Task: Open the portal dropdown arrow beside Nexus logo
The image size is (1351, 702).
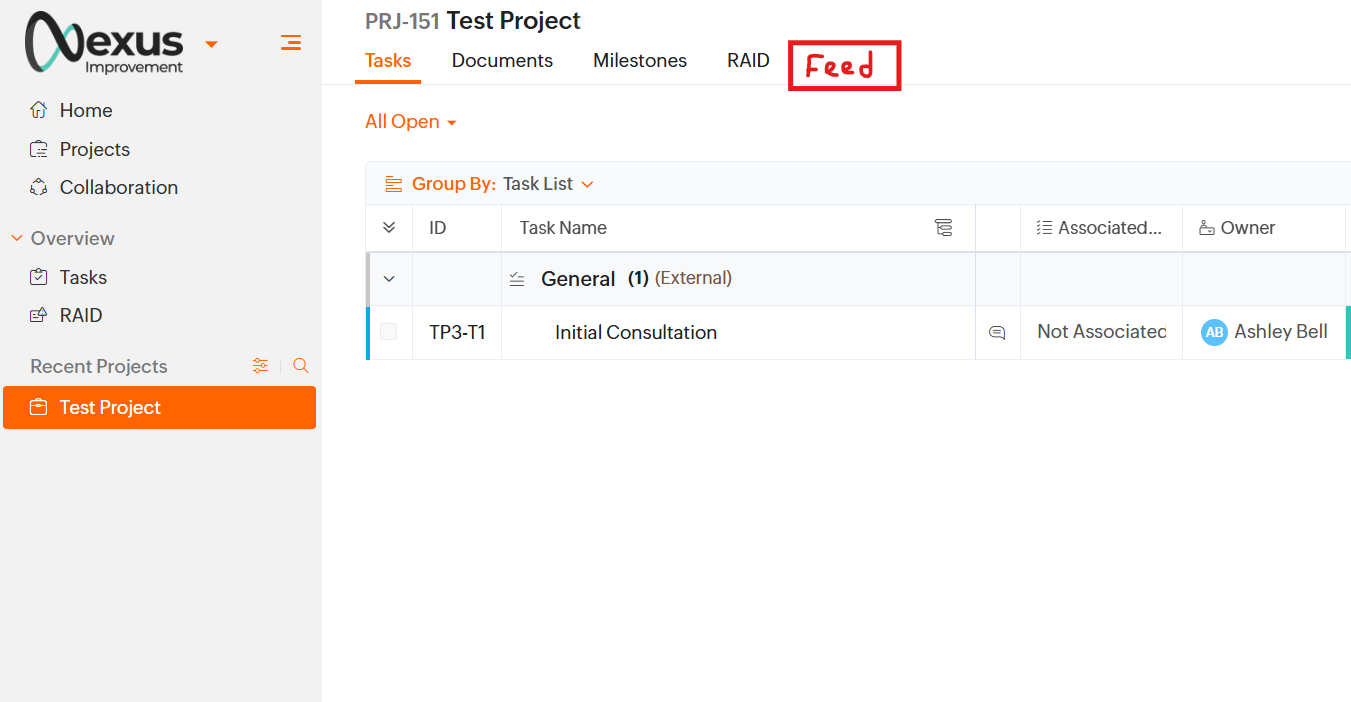Action: click(x=211, y=44)
